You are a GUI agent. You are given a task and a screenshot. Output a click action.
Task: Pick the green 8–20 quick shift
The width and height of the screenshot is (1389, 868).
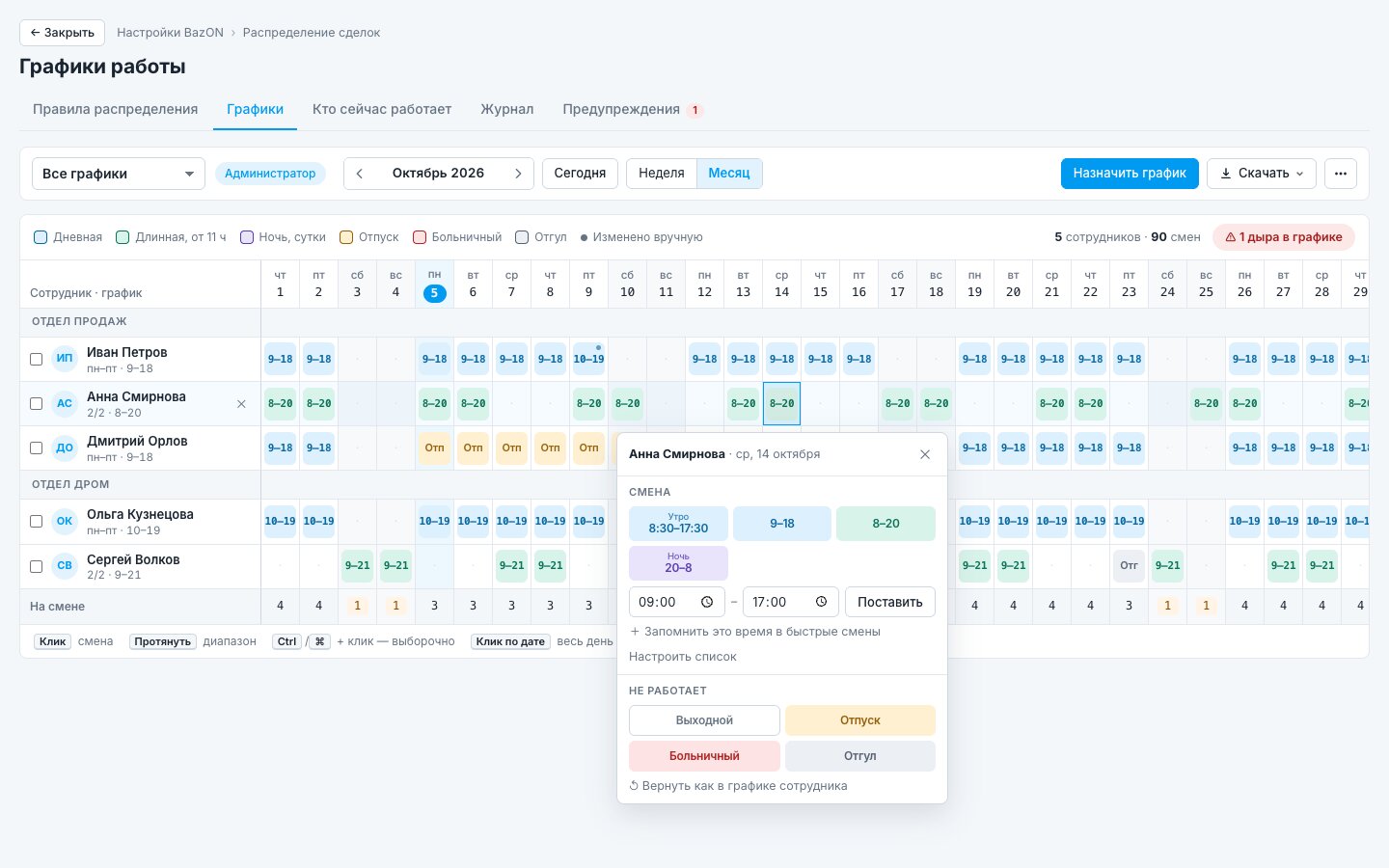click(x=885, y=524)
